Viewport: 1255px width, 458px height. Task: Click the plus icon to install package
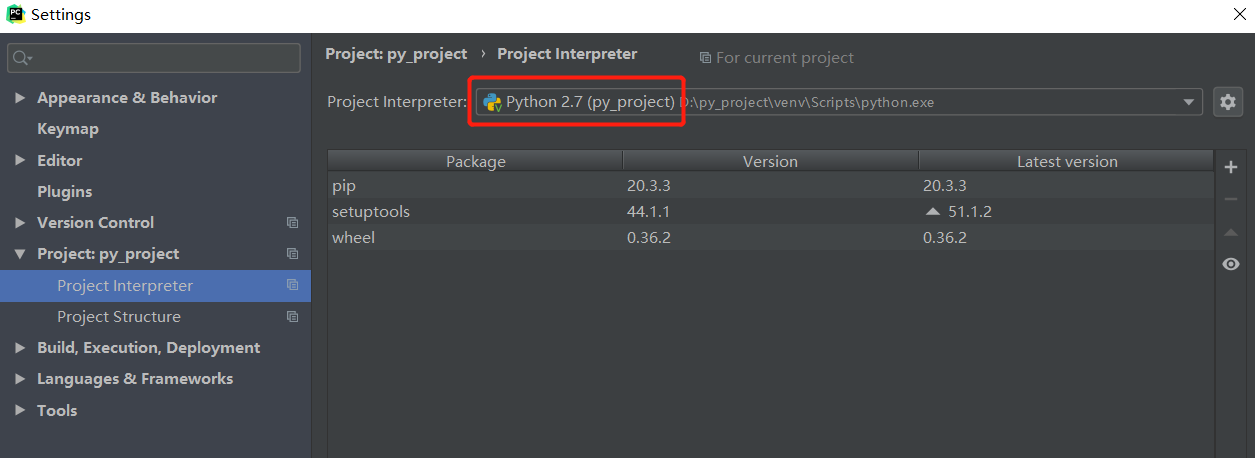coord(1231,167)
